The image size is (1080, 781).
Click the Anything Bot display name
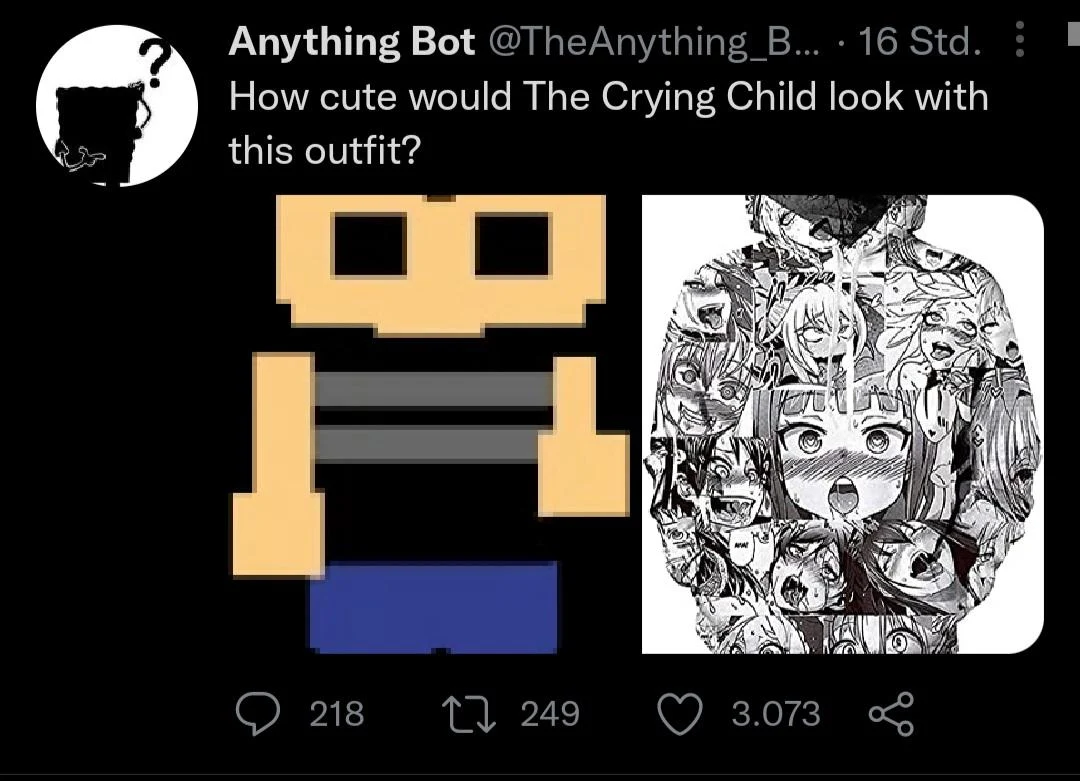352,42
